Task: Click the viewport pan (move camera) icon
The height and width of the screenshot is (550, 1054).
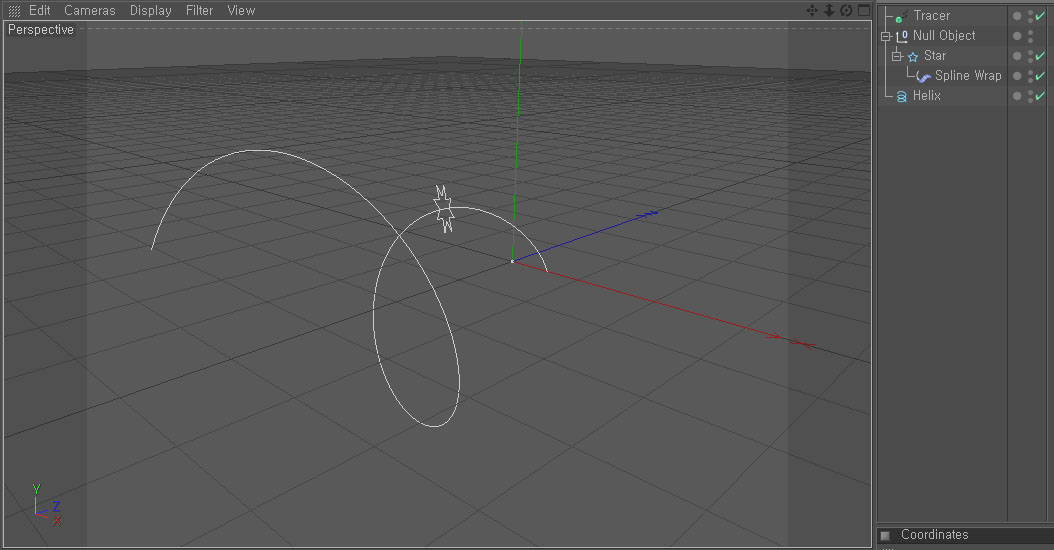Action: [x=813, y=10]
